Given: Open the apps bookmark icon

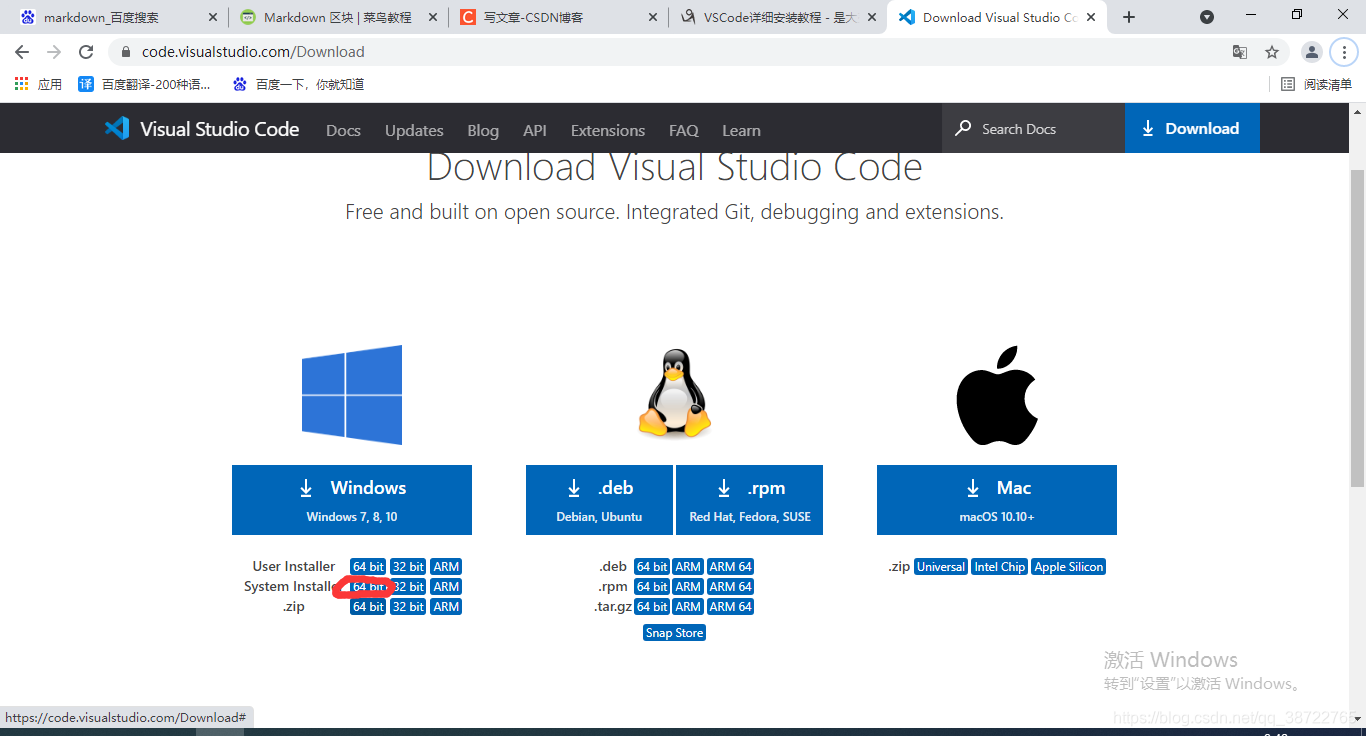Looking at the screenshot, I should [x=38, y=84].
